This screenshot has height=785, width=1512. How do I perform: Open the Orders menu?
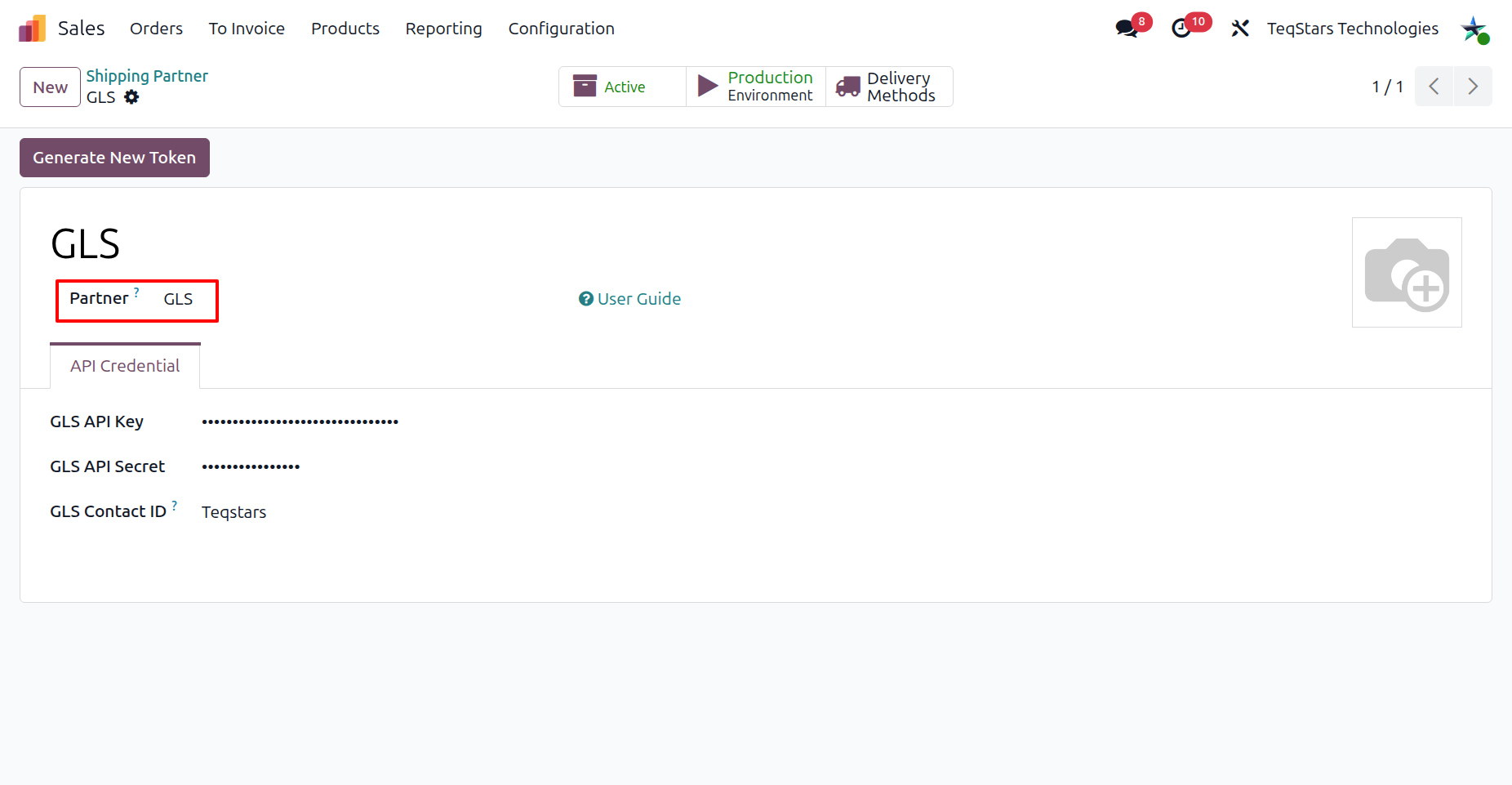click(156, 29)
